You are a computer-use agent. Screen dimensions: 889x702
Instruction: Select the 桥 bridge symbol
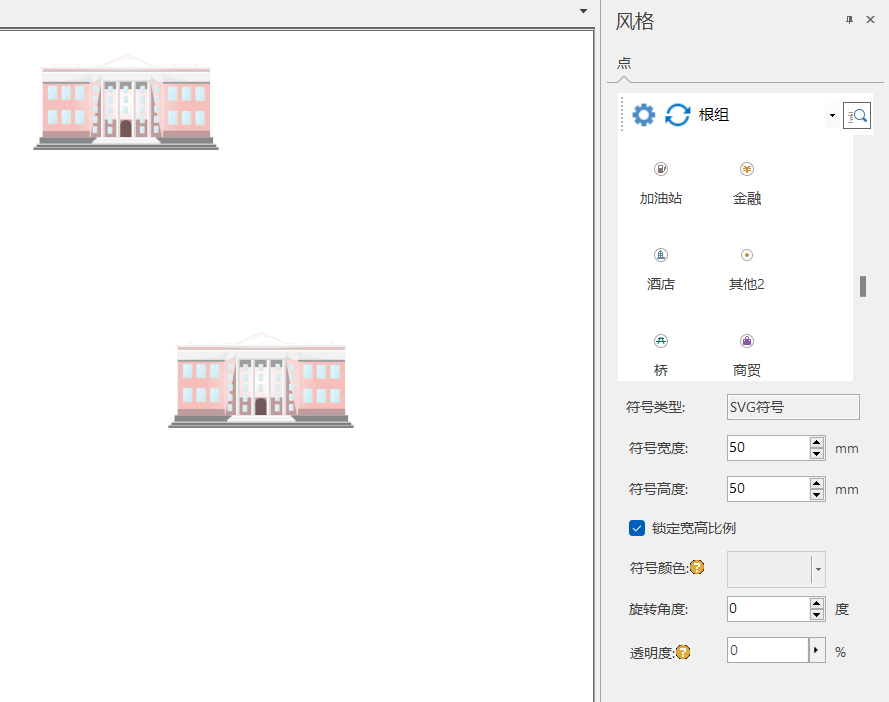[661, 356]
